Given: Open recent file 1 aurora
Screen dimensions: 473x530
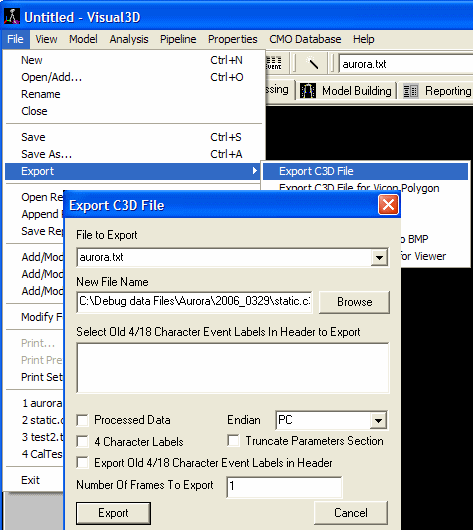Looking at the screenshot, I should tap(34, 403).
